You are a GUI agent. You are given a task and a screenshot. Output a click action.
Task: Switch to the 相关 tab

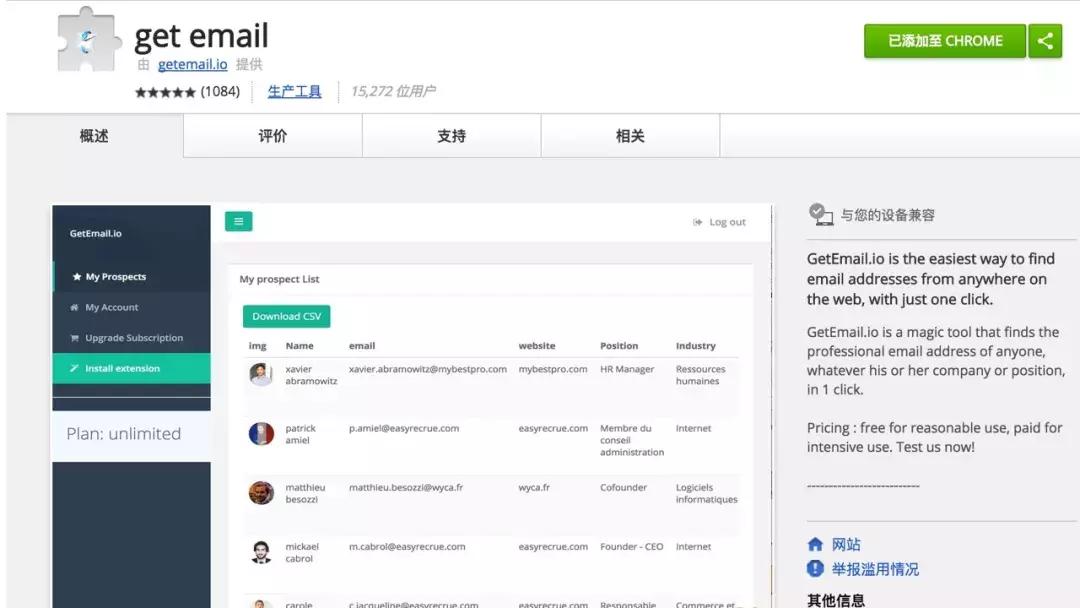point(629,134)
